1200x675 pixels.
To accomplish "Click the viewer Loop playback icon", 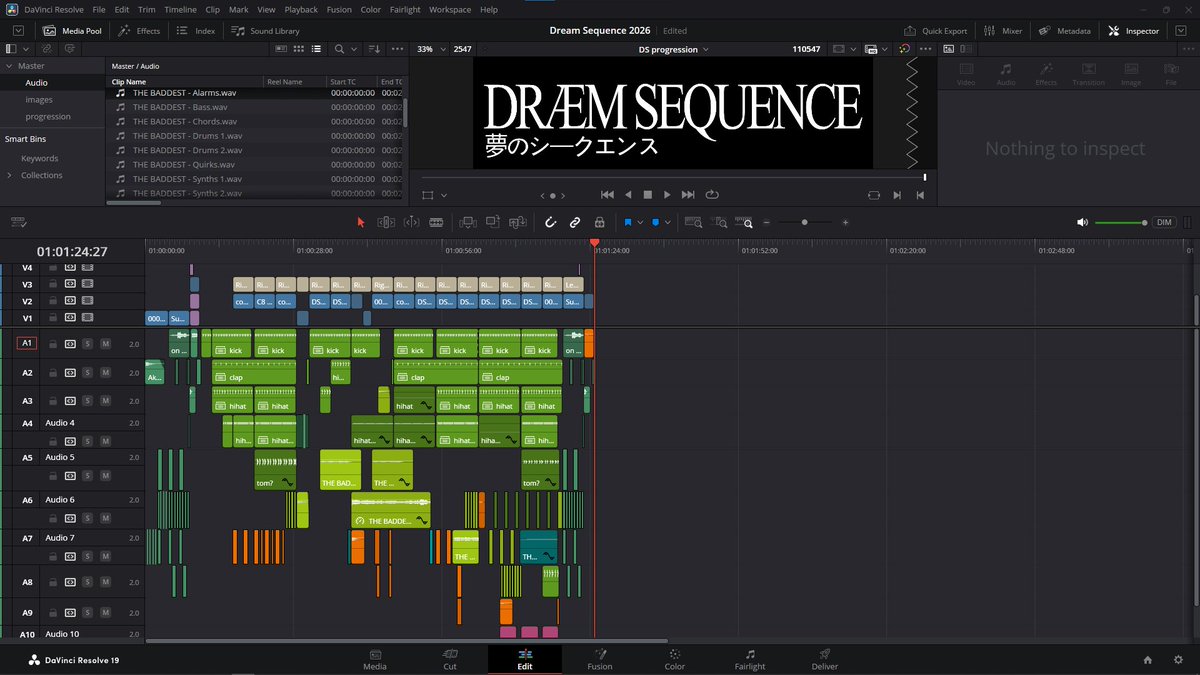I will [712, 195].
